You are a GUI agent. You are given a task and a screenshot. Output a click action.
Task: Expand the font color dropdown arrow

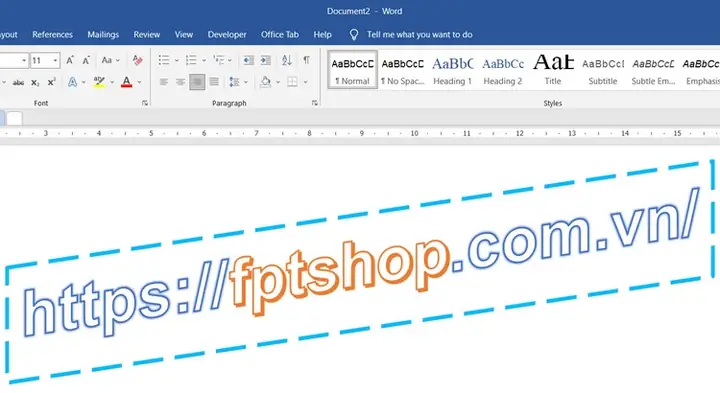(140, 83)
